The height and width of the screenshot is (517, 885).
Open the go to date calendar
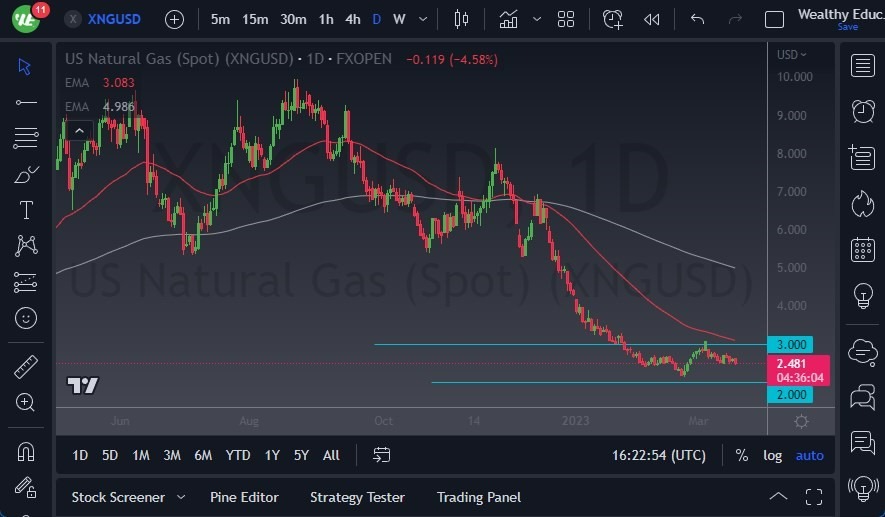382,455
